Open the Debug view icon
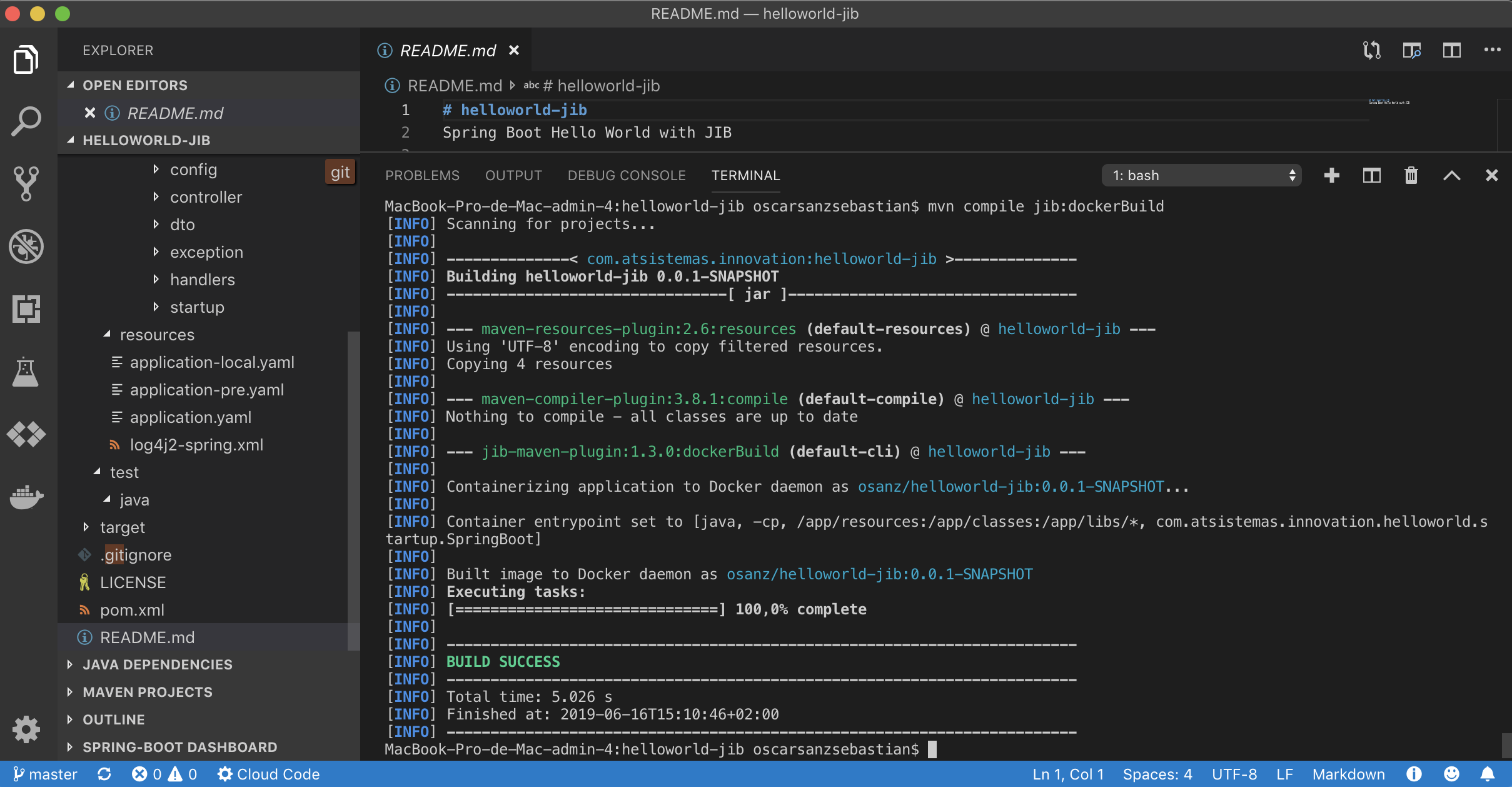This screenshot has height=787, width=1512. 26,246
